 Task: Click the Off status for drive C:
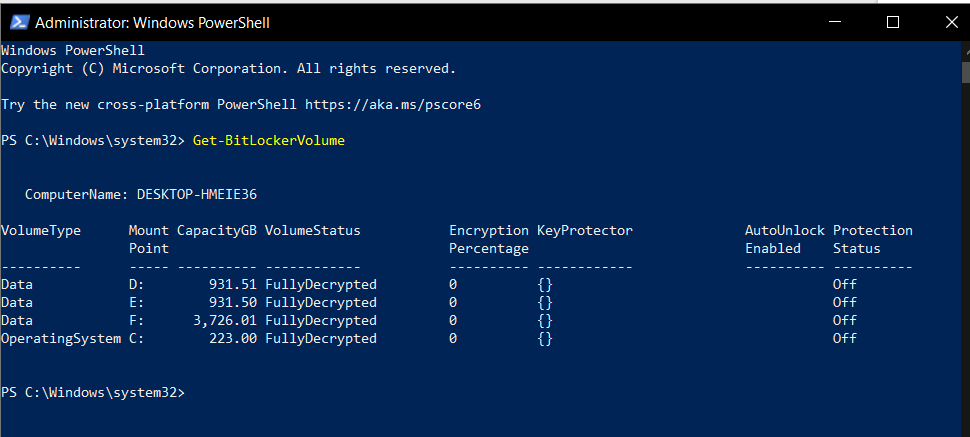pyautogui.click(x=844, y=338)
